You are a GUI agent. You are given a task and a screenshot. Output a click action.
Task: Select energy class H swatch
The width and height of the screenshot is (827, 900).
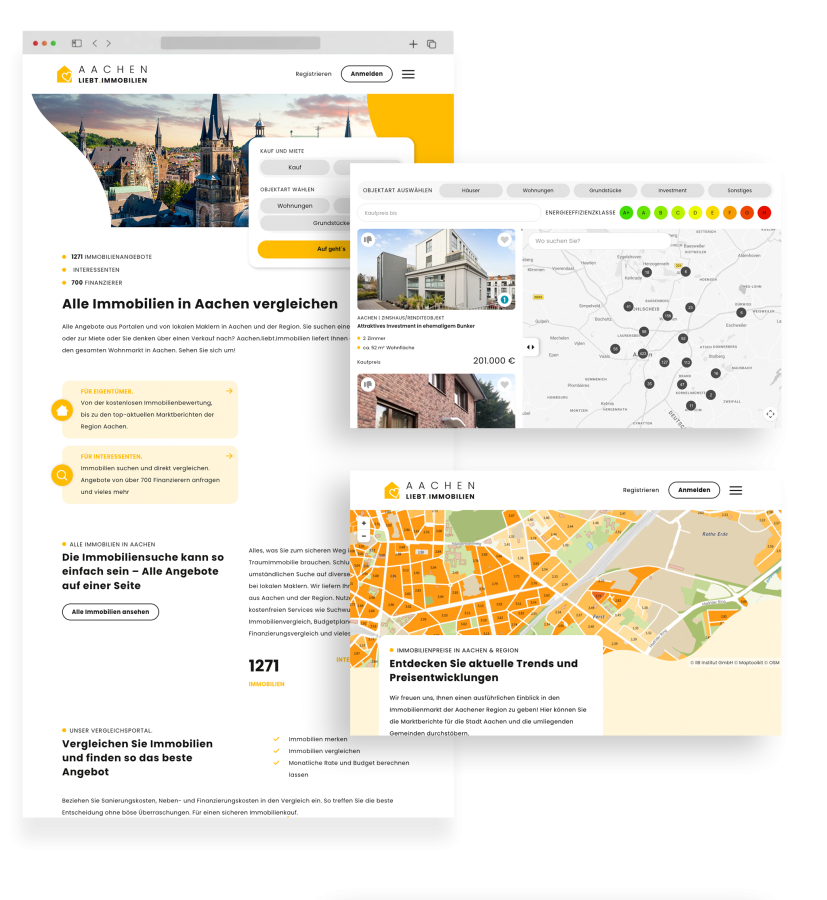tap(764, 212)
